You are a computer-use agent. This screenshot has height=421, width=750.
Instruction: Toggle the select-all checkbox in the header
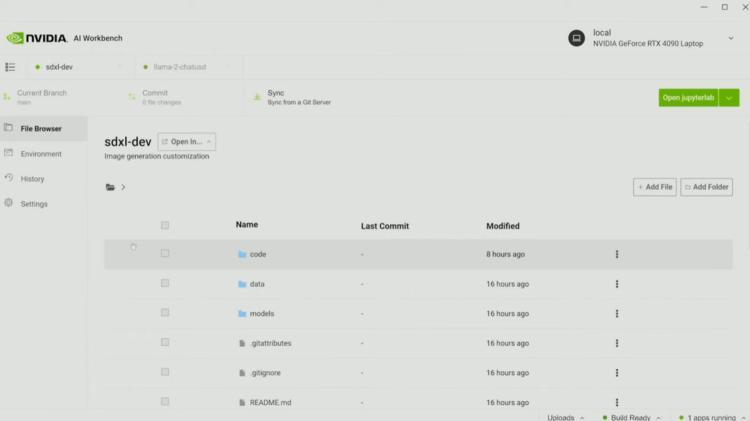click(x=165, y=225)
